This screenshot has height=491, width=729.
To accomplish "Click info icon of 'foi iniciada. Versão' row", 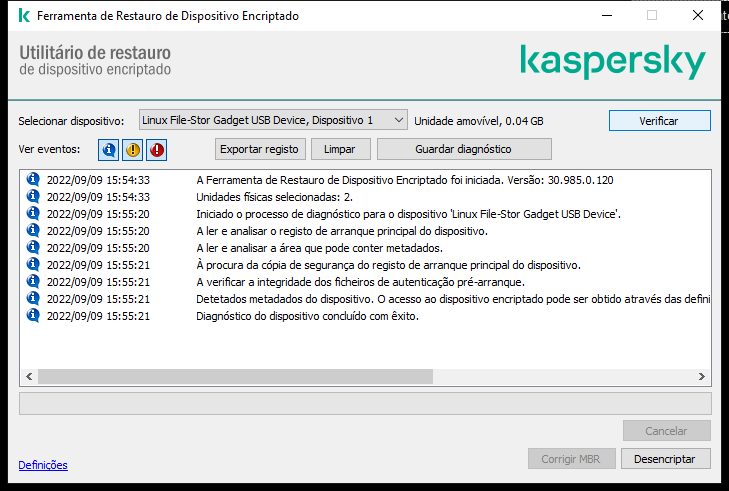I will click(33, 179).
